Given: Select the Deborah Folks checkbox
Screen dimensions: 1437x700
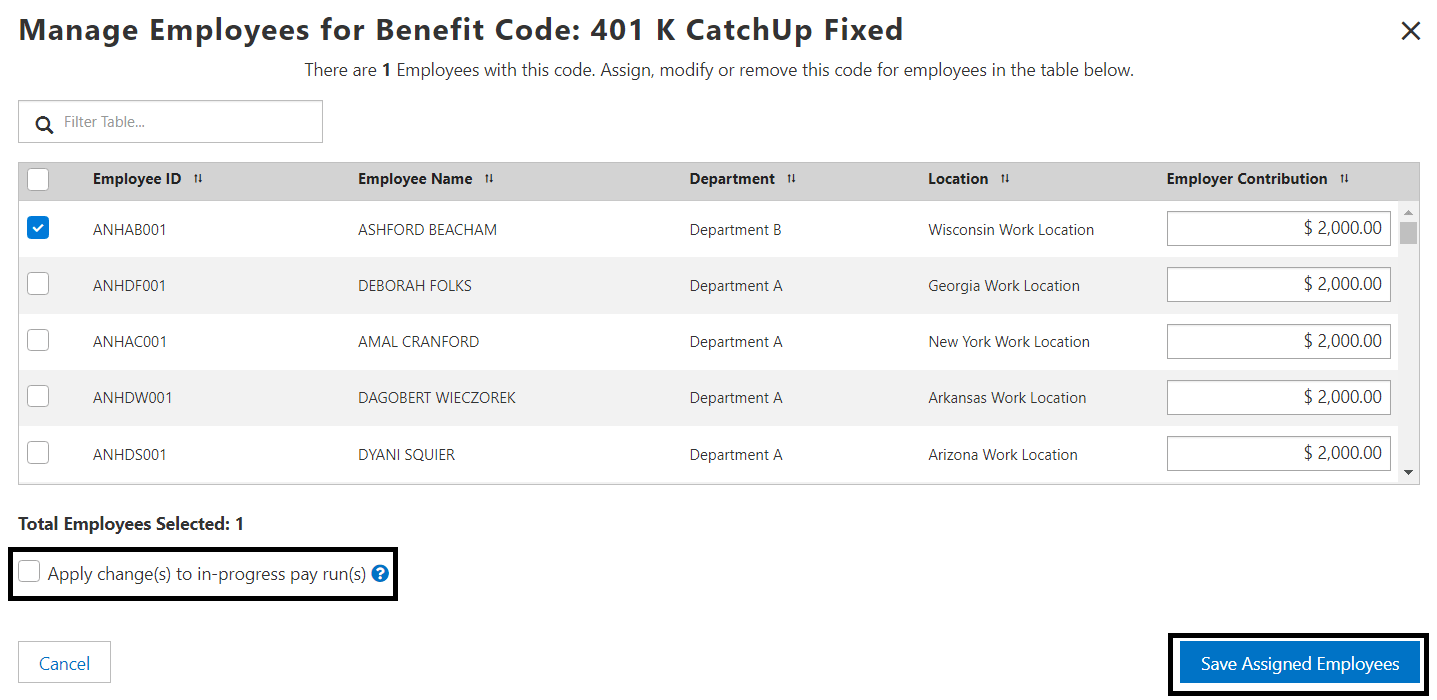Looking at the screenshot, I should click(x=38, y=284).
